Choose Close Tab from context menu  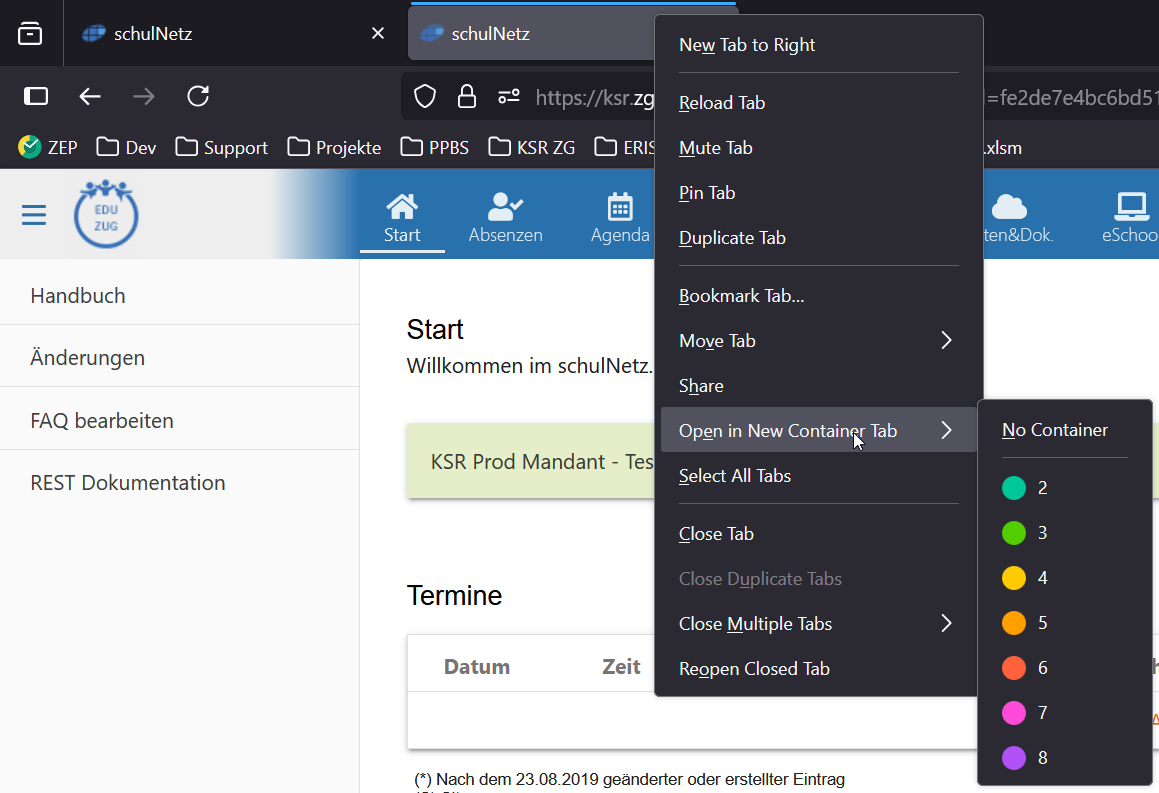819,534
